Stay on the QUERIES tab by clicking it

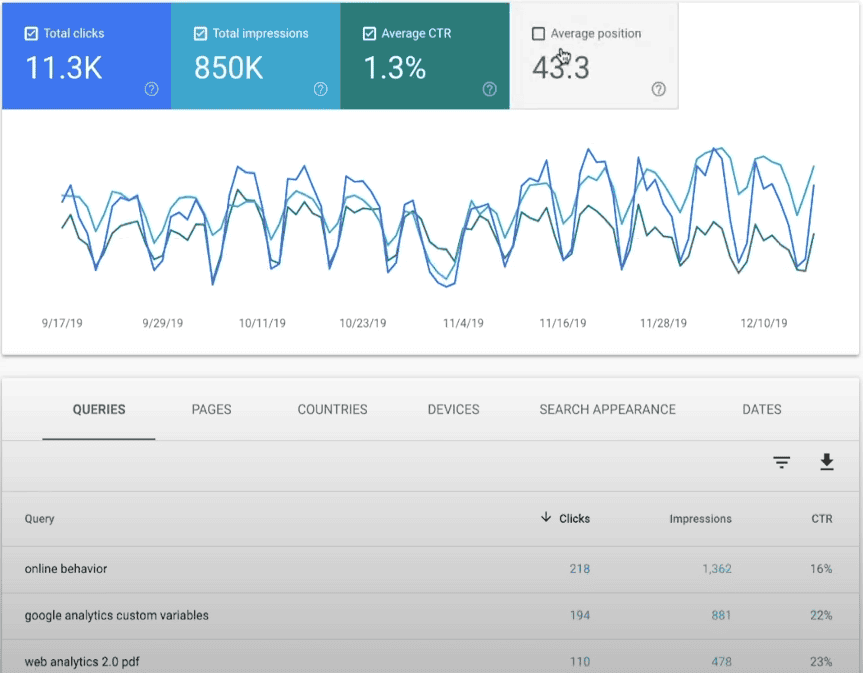pos(98,409)
